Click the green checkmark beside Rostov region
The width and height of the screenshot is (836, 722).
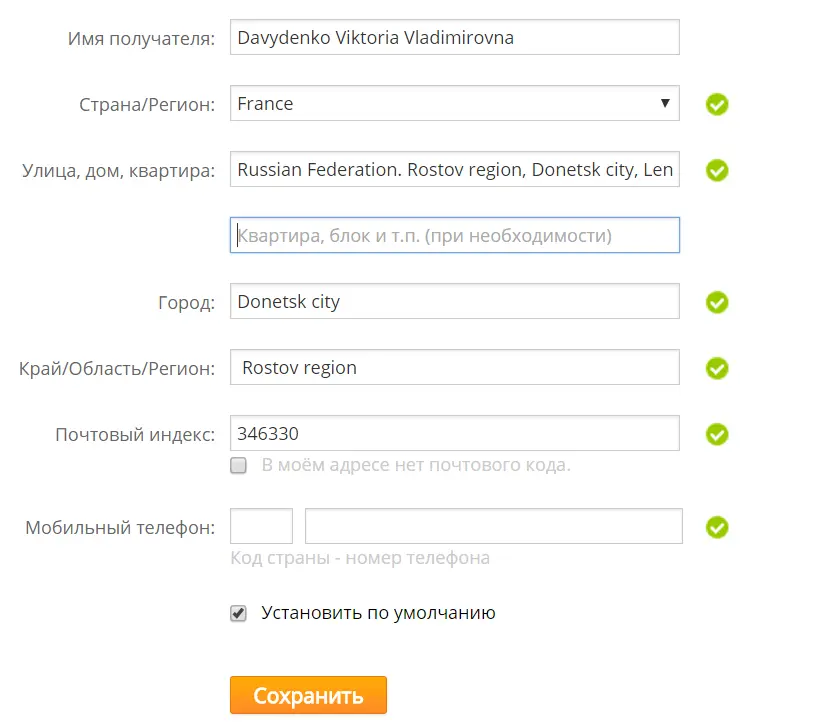717,368
